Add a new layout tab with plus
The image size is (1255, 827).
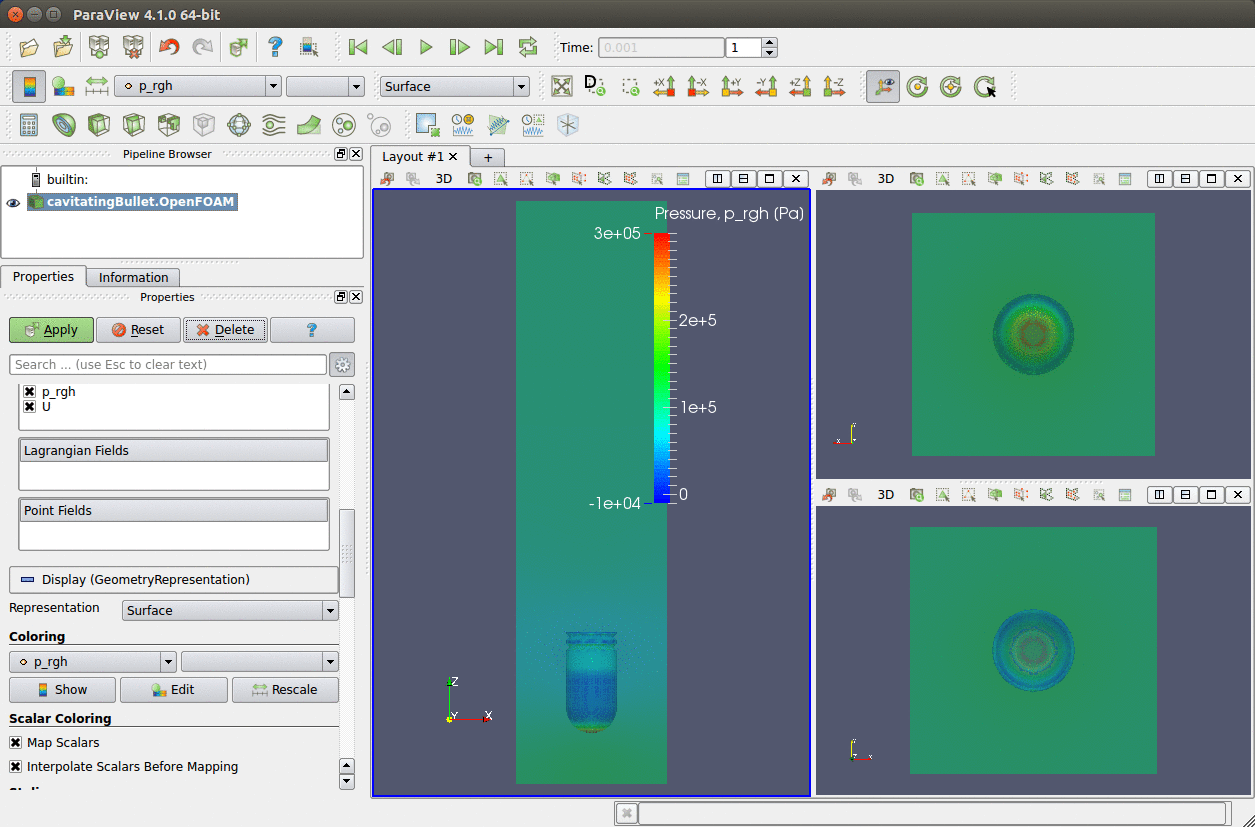(x=488, y=157)
